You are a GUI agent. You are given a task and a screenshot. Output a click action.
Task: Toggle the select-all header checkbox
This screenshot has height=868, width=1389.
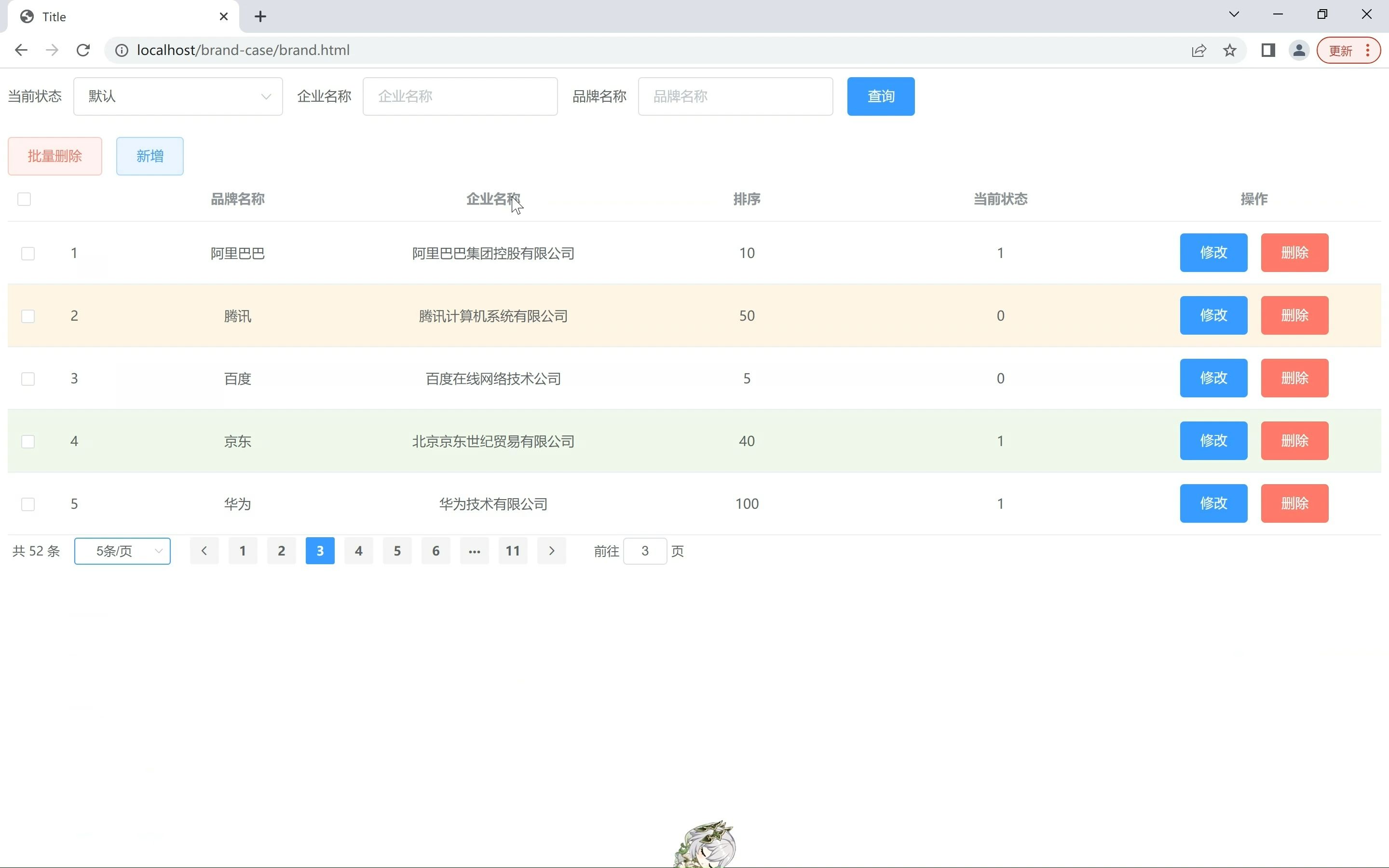point(24,199)
